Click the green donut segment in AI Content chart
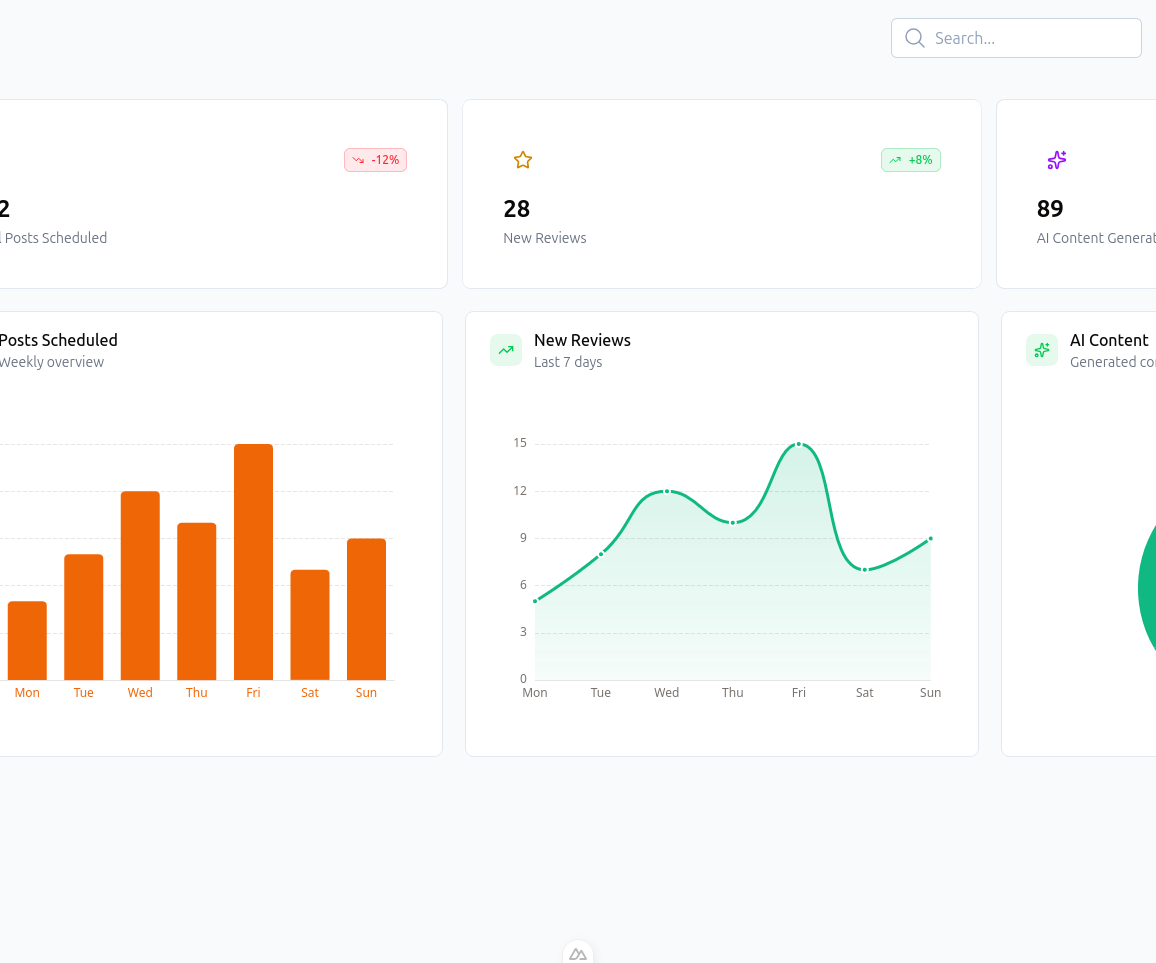 point(1147,590)
